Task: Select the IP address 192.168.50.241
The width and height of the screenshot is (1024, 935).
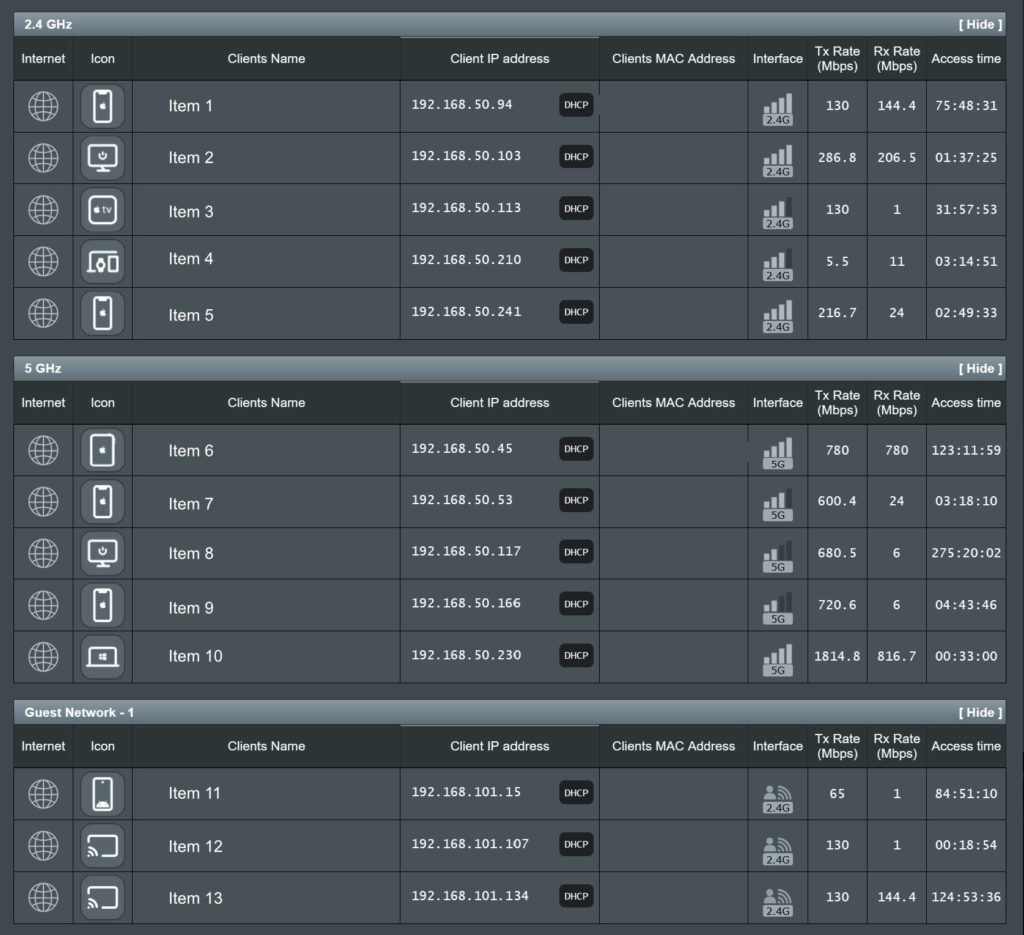Action: (466, 311)
